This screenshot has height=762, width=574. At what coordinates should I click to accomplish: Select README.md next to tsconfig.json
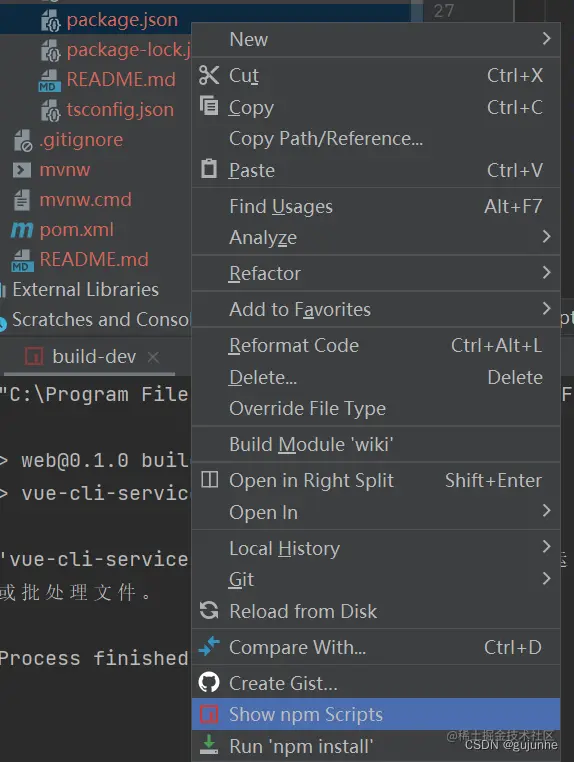coord(121,79)
